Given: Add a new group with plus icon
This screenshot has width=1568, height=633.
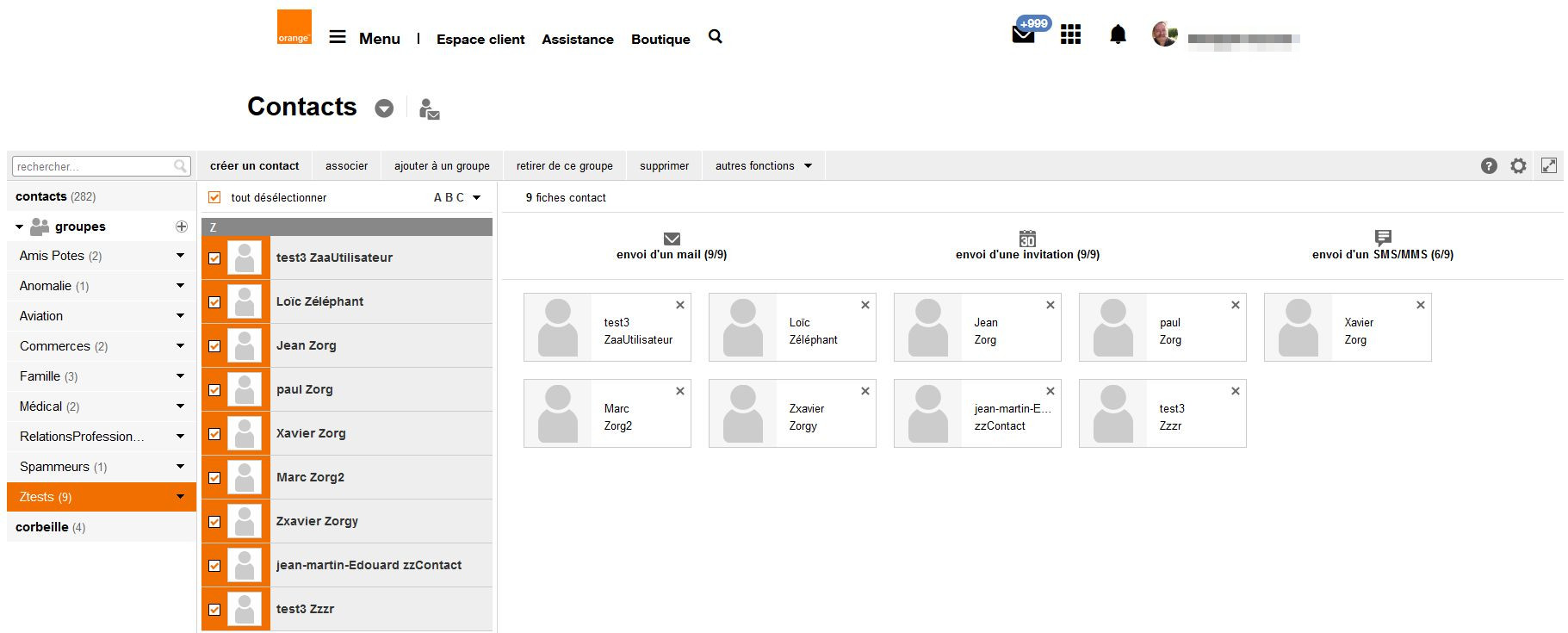Looking at the screenshot, I should 181,227.
